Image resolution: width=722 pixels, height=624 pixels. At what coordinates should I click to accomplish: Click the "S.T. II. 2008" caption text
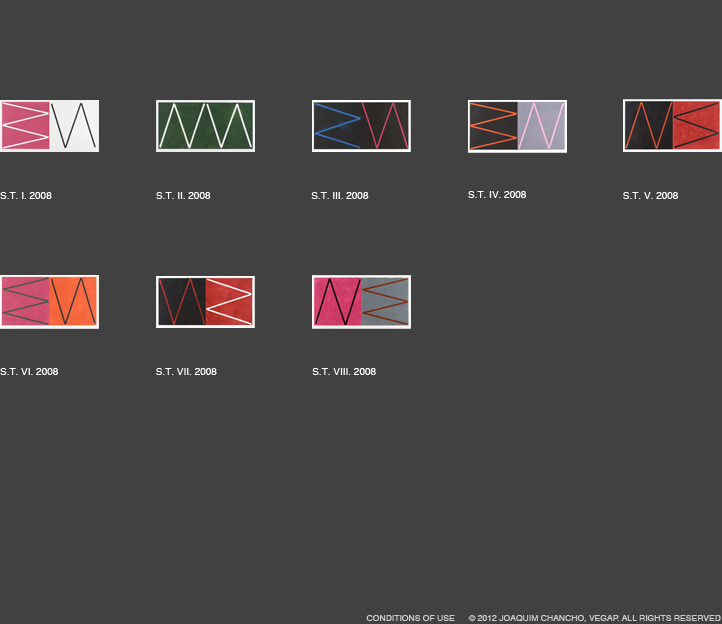(183, 196)
